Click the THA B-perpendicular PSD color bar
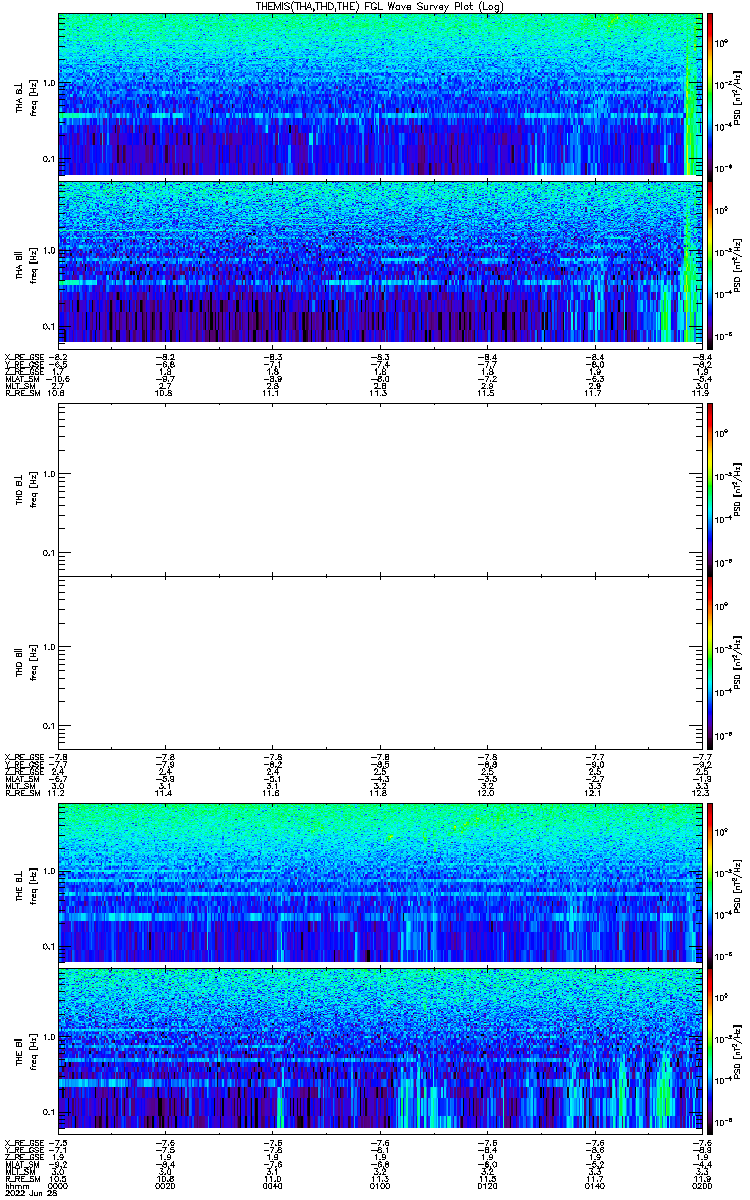Image resolution: width=750 pixels, height=1200 pixels. tap(711, 95)
